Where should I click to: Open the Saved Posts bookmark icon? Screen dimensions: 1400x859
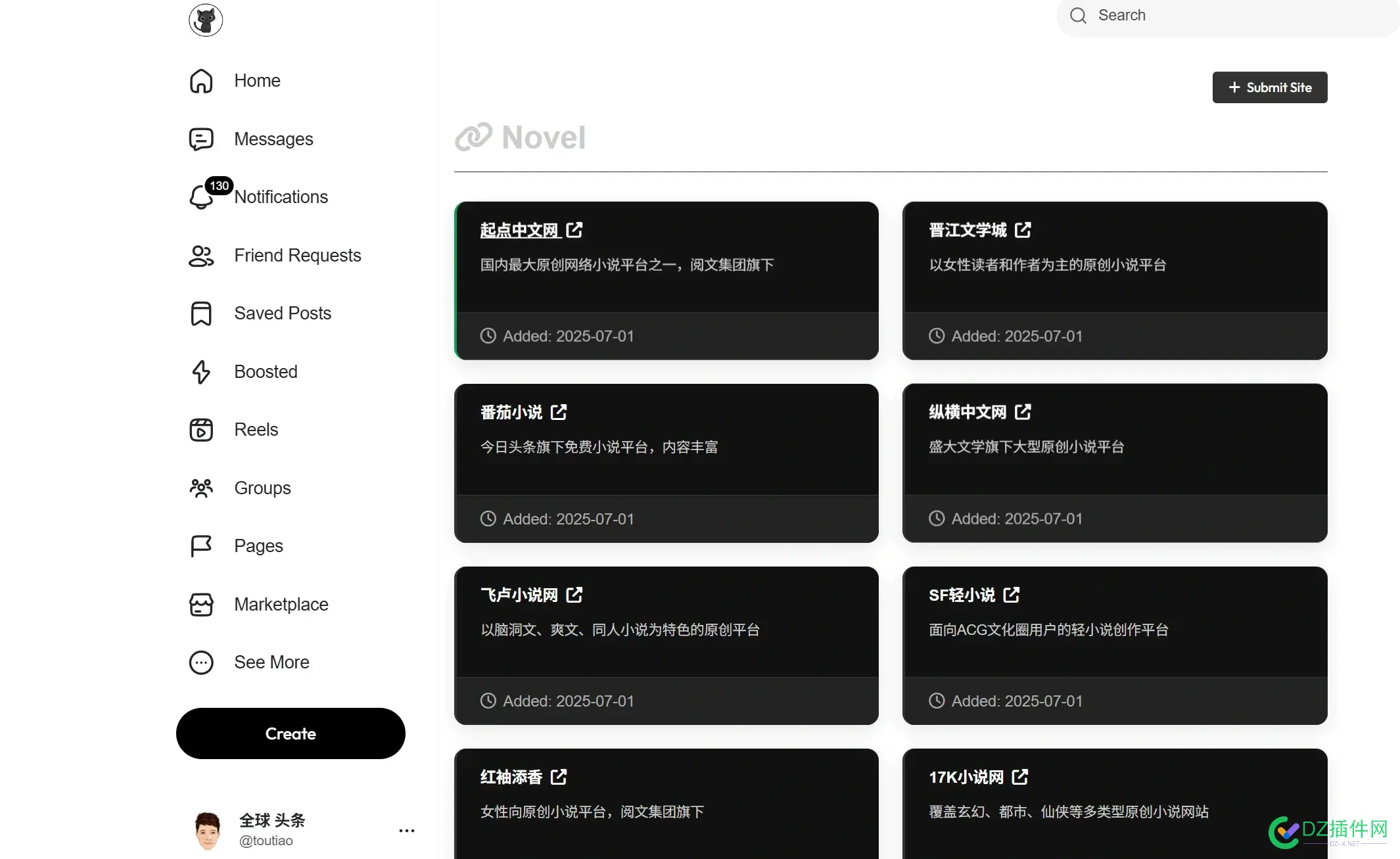(x=201, y=313)
